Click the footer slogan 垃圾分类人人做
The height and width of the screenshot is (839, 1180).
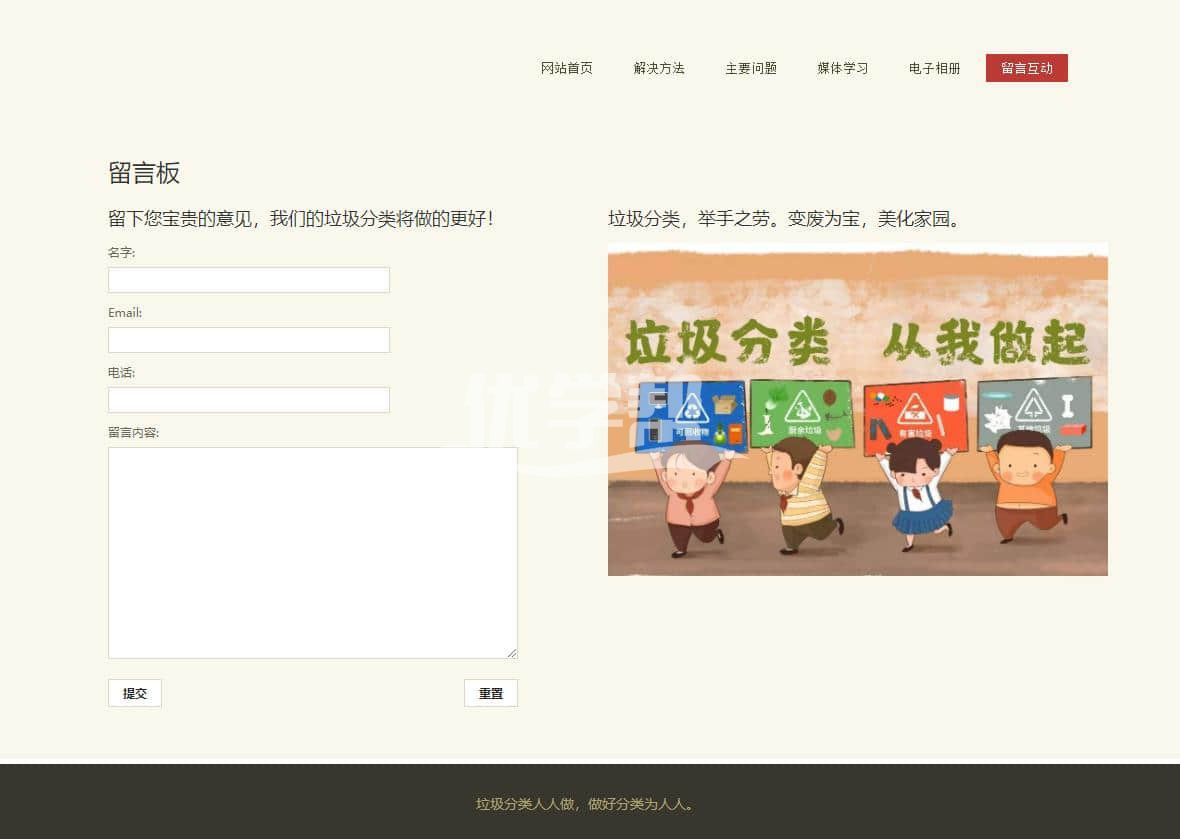click(586, 804)
